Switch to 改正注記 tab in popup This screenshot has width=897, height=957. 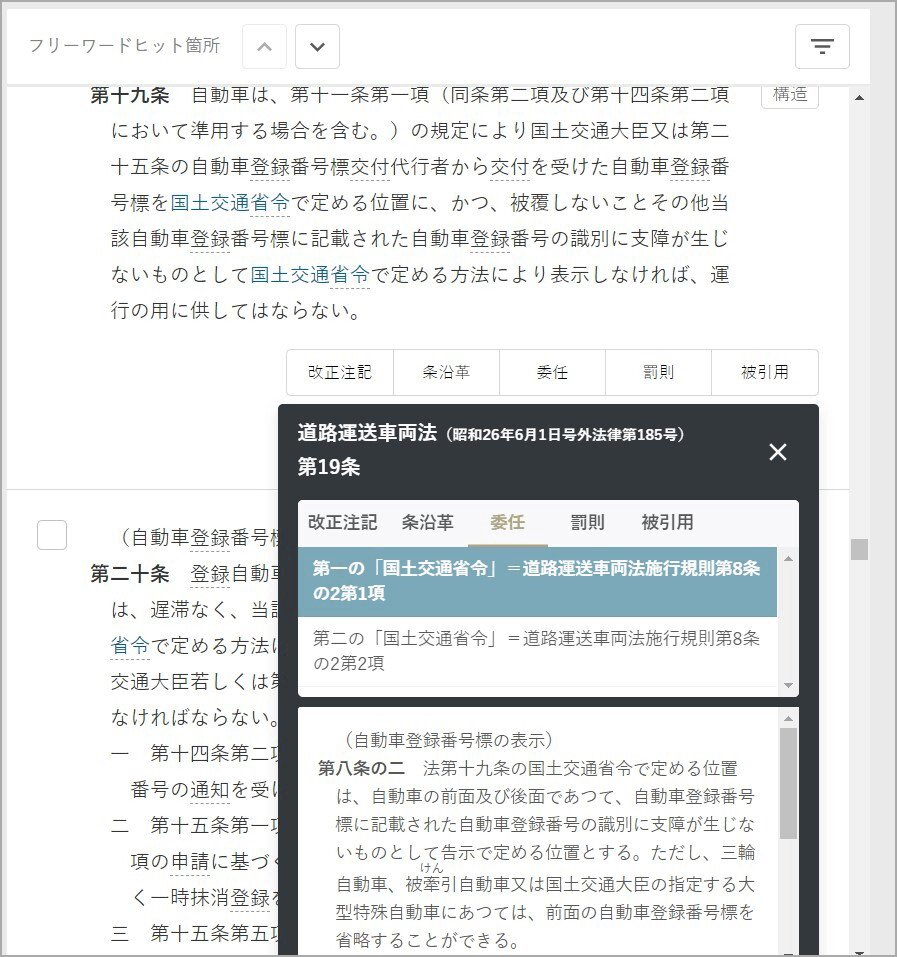click(x=342, y=522)
